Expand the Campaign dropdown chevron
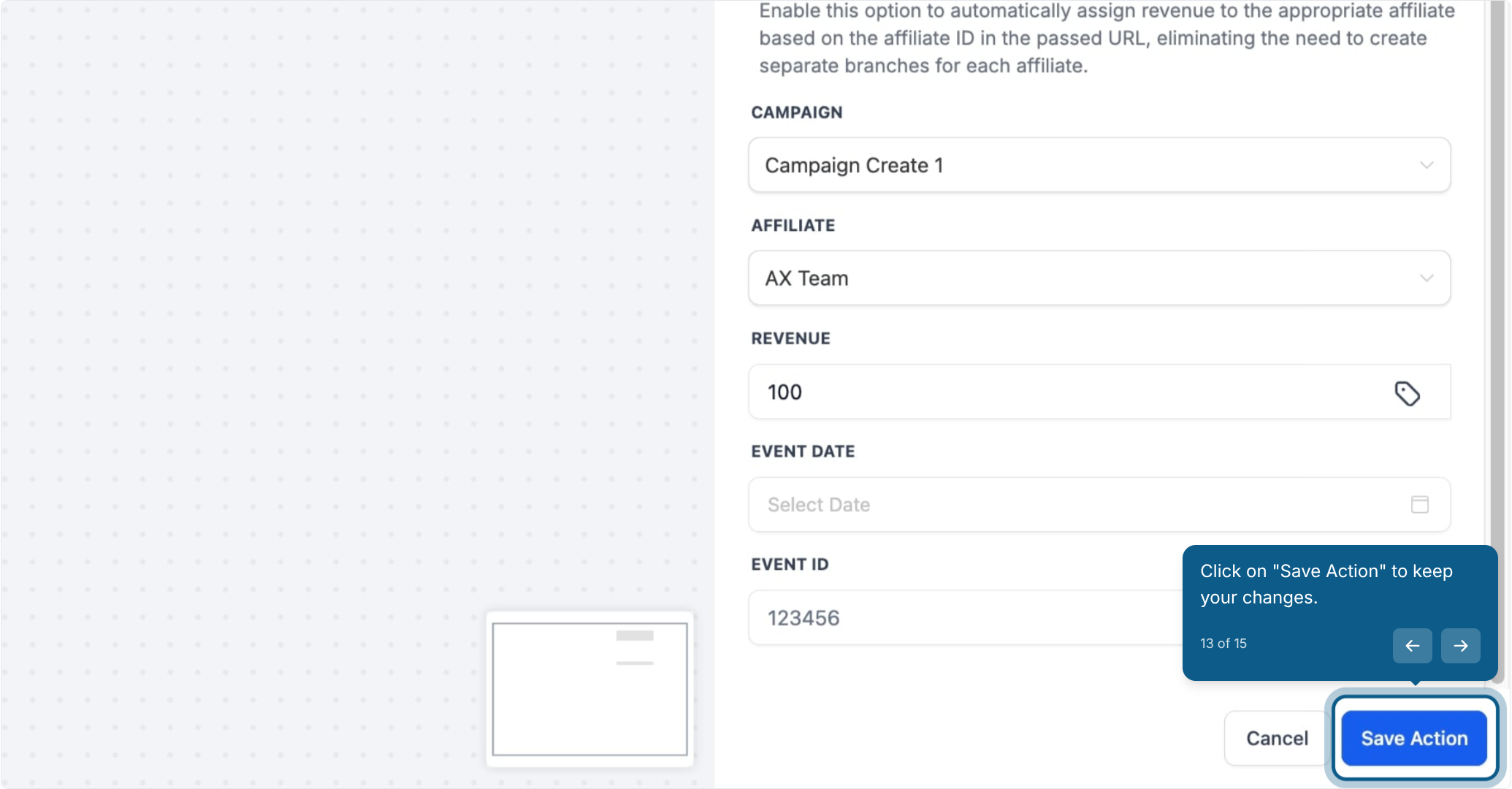The height and width of the screenshot is (789, 1512). pyautogui.click(x=1426, y=165)
